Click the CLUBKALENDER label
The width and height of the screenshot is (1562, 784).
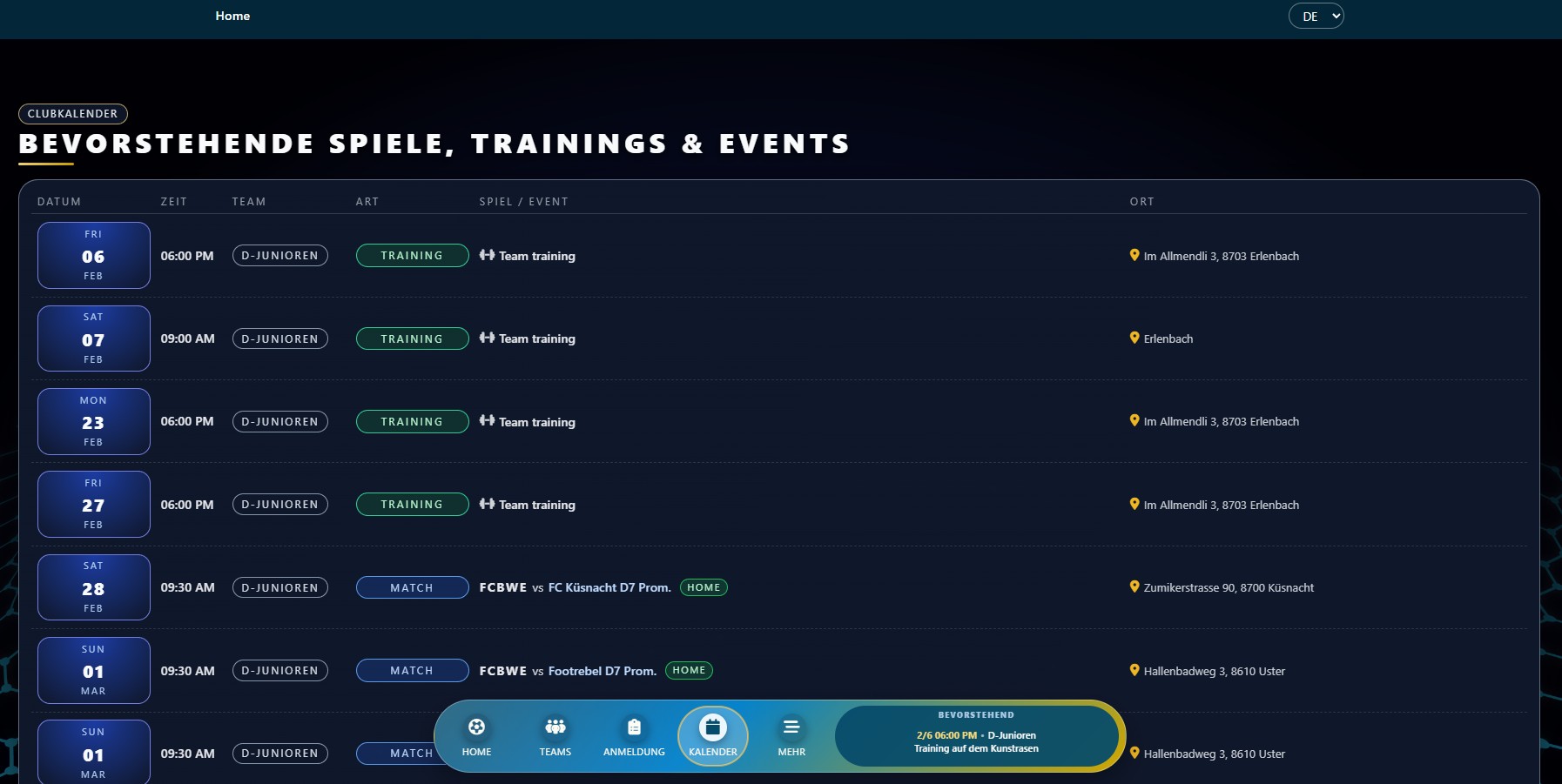pos(73,113)
